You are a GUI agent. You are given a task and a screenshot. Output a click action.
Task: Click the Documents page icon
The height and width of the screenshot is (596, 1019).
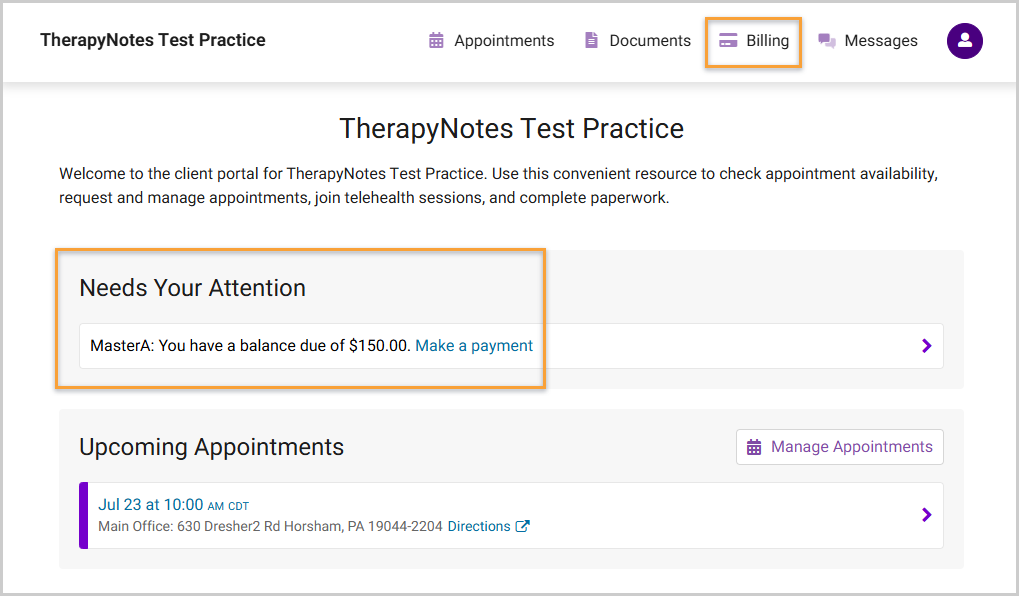point(591,41)
